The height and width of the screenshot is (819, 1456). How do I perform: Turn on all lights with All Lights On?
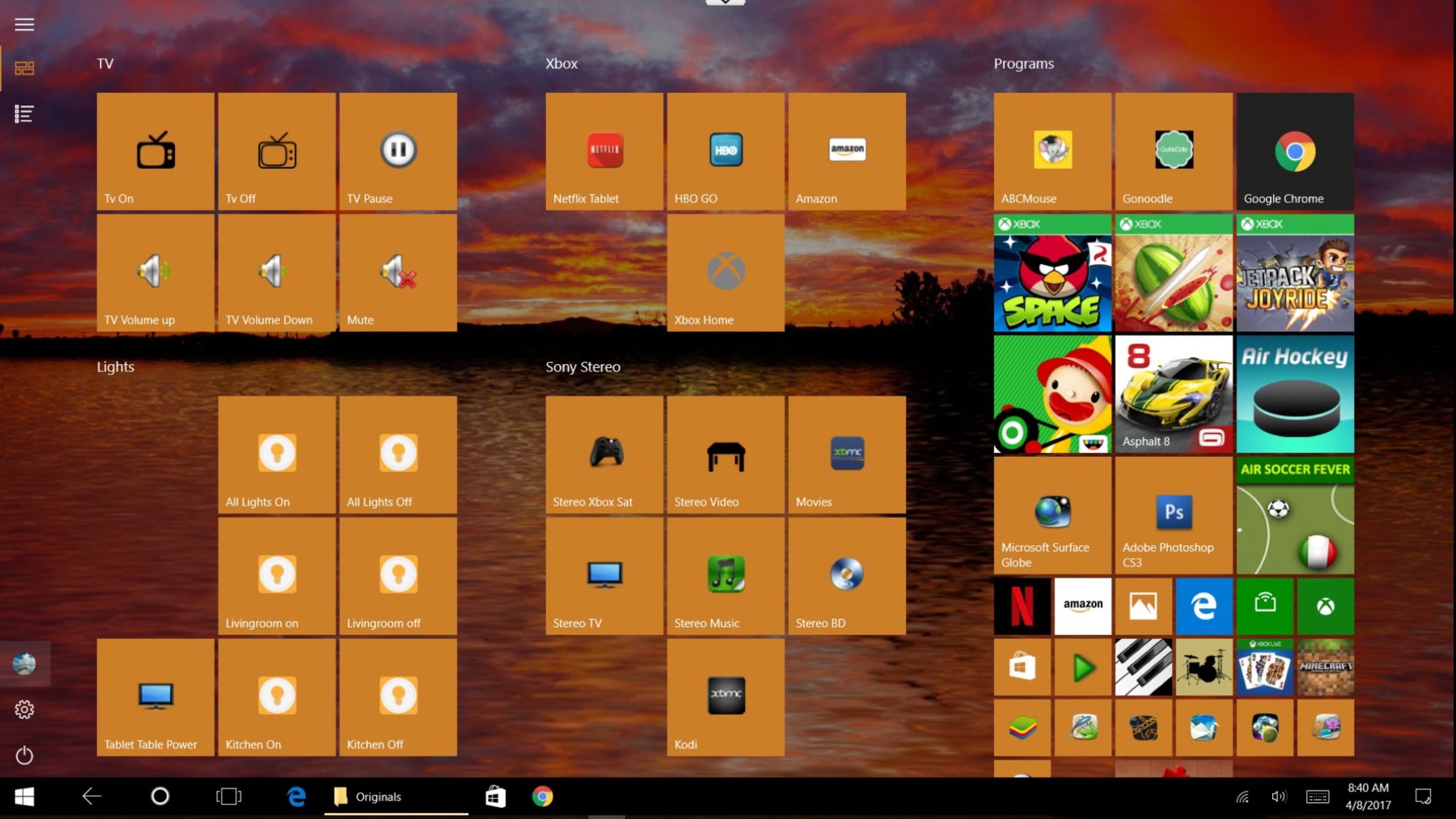(277, 455)
